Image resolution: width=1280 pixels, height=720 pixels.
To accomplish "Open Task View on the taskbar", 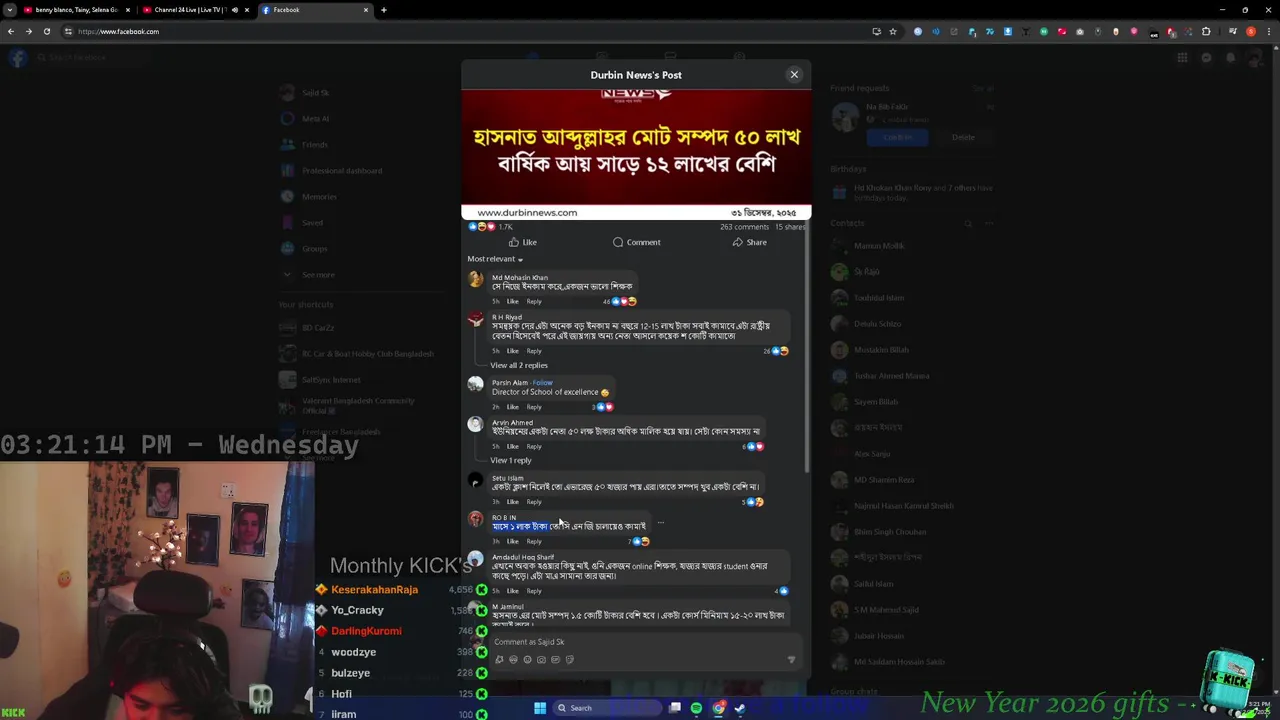I will (675, 708).
